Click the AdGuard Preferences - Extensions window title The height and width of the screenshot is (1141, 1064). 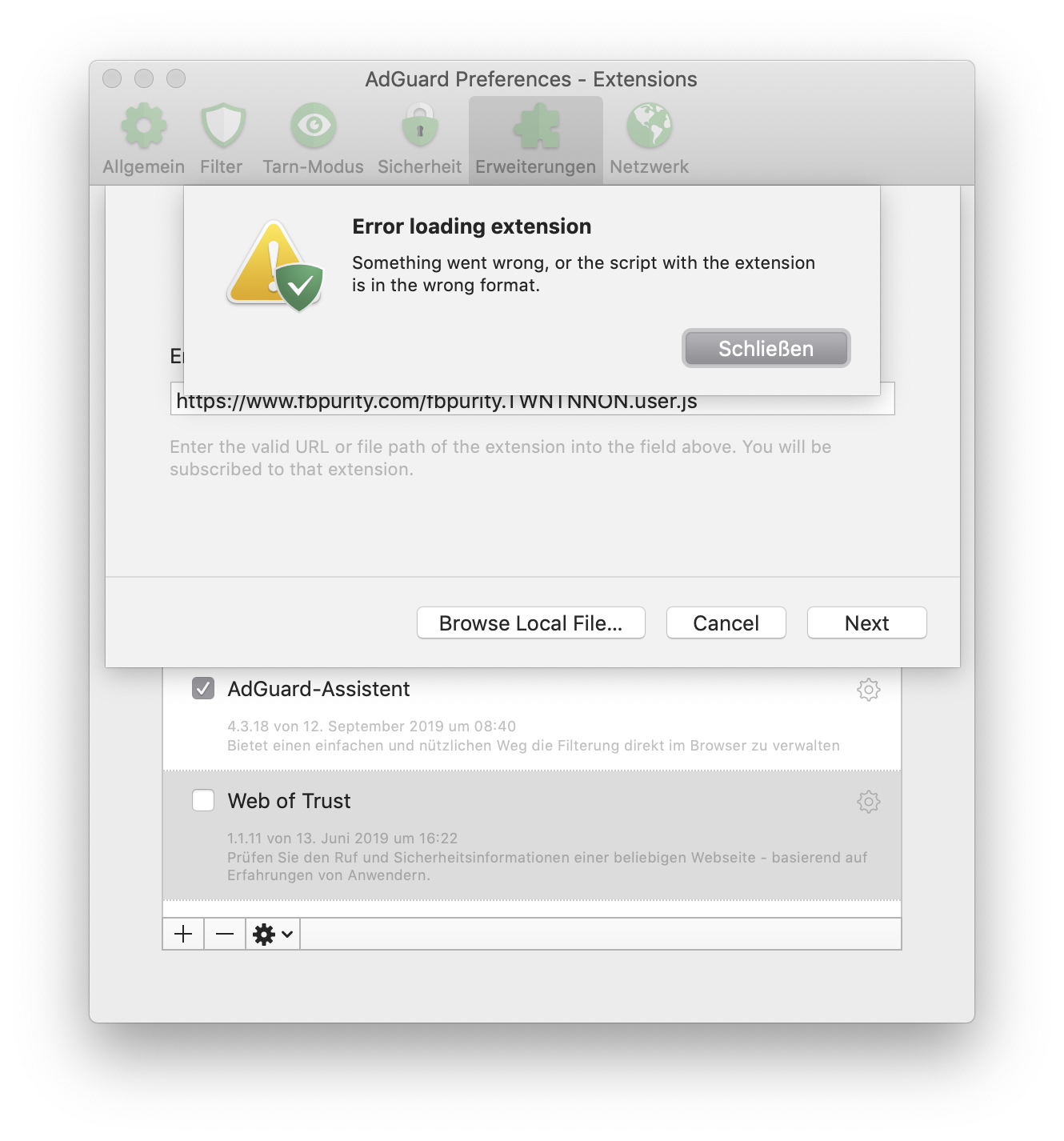[x=531, y=79]
